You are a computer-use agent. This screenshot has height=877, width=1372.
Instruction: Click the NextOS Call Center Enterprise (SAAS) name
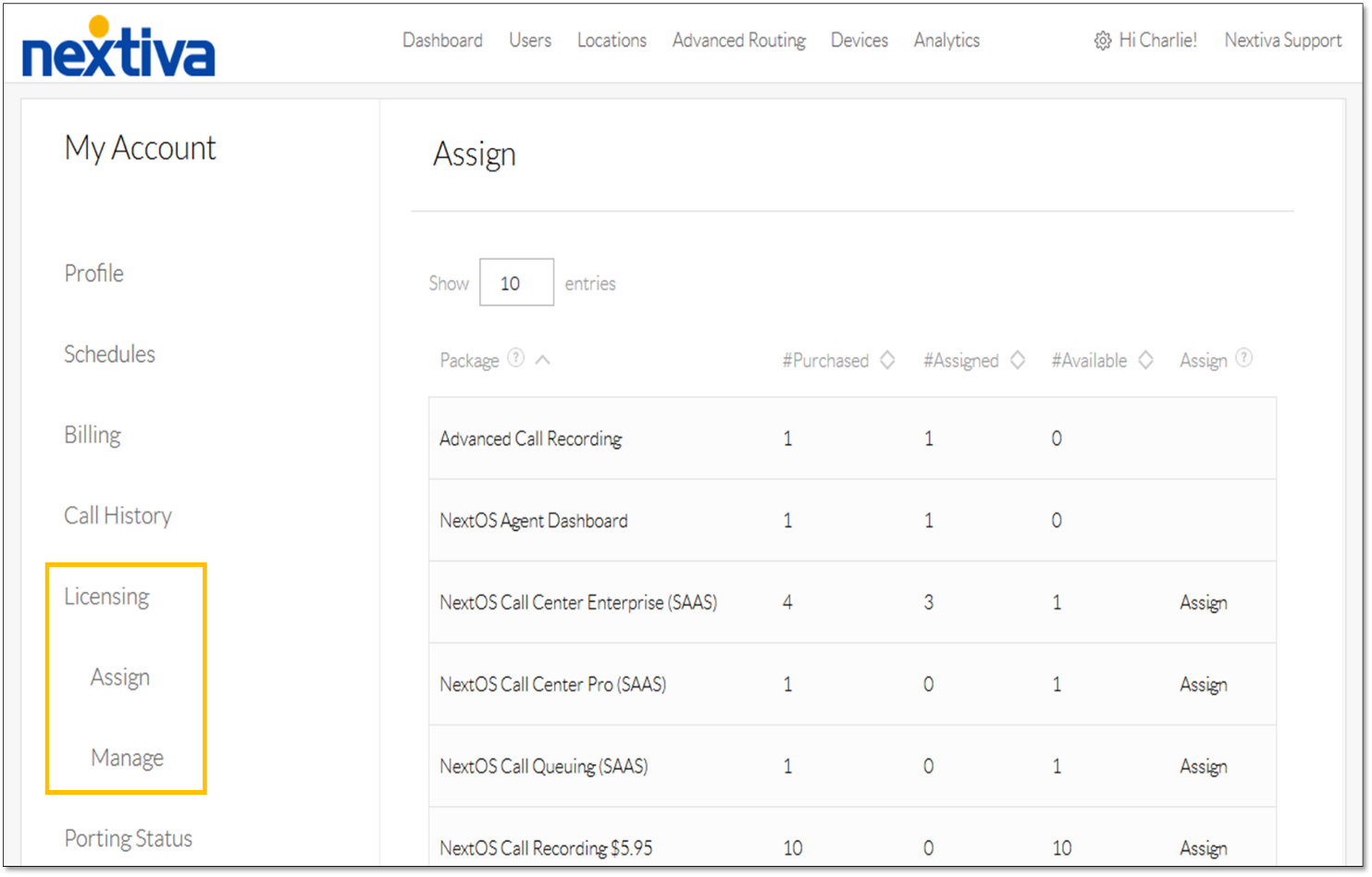(578, 602)
